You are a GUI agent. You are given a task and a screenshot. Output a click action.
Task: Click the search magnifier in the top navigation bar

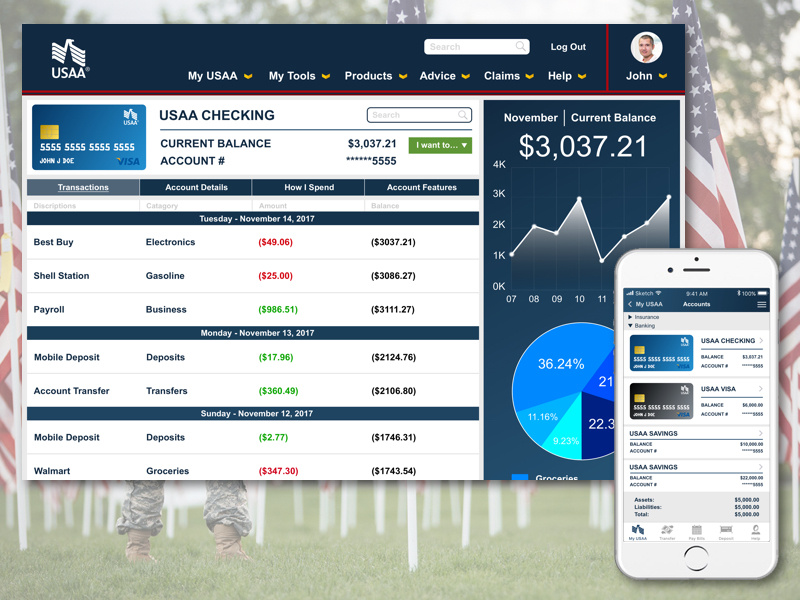(x=521, y=46)
